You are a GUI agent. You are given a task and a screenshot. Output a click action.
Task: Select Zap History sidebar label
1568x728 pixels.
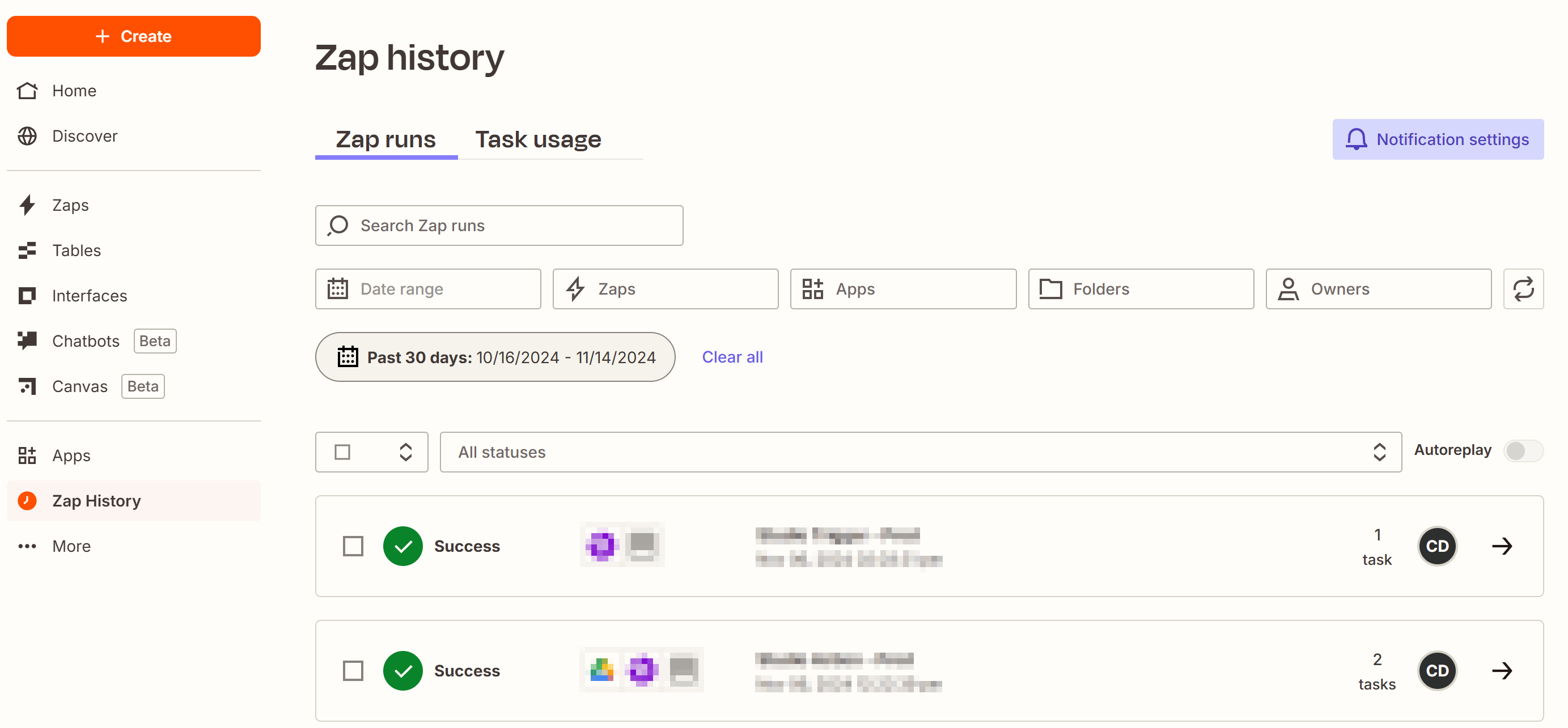coord(96,501)
